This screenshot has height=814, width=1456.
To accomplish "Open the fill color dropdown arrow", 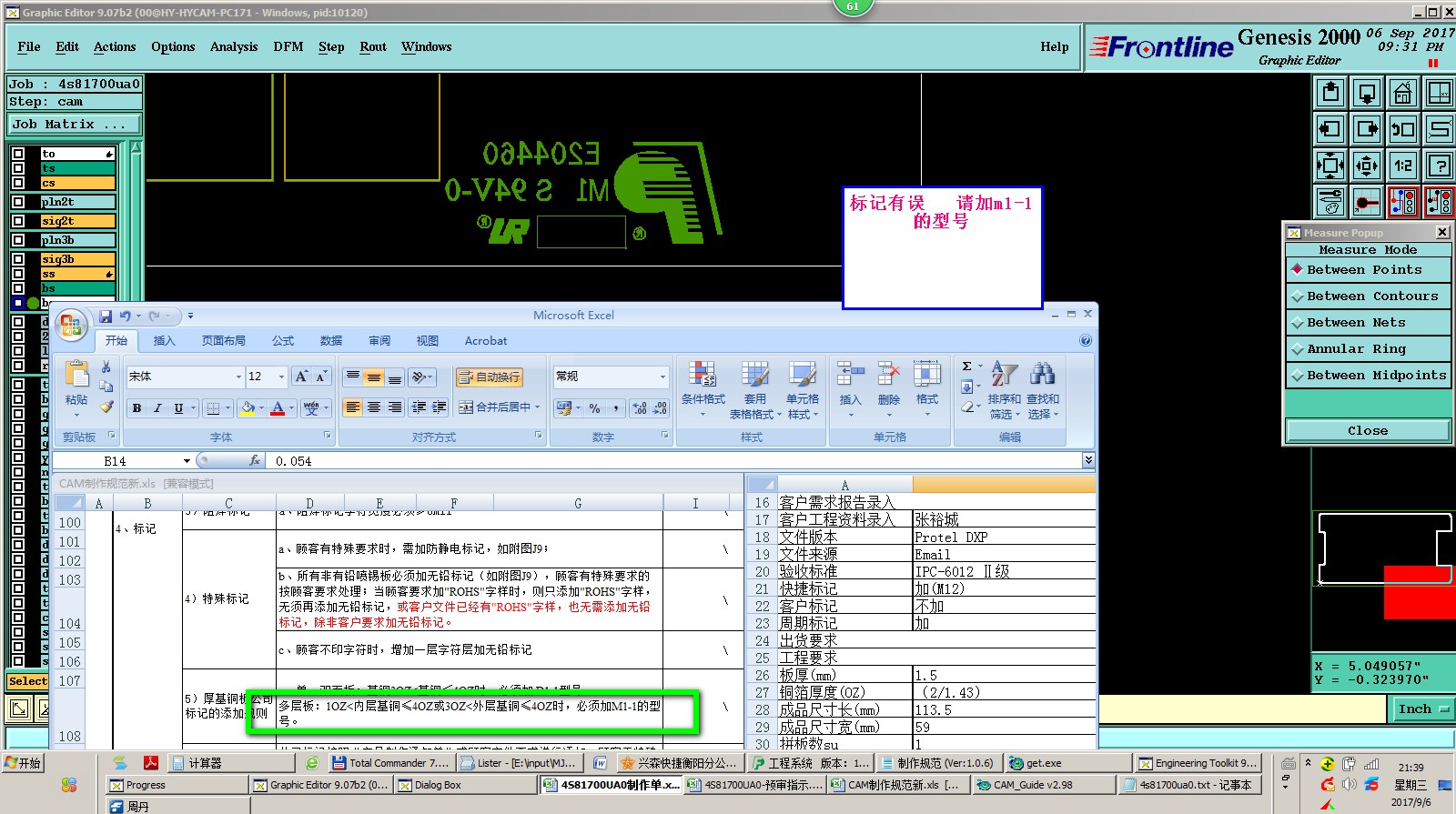I will tap(261, 408).
